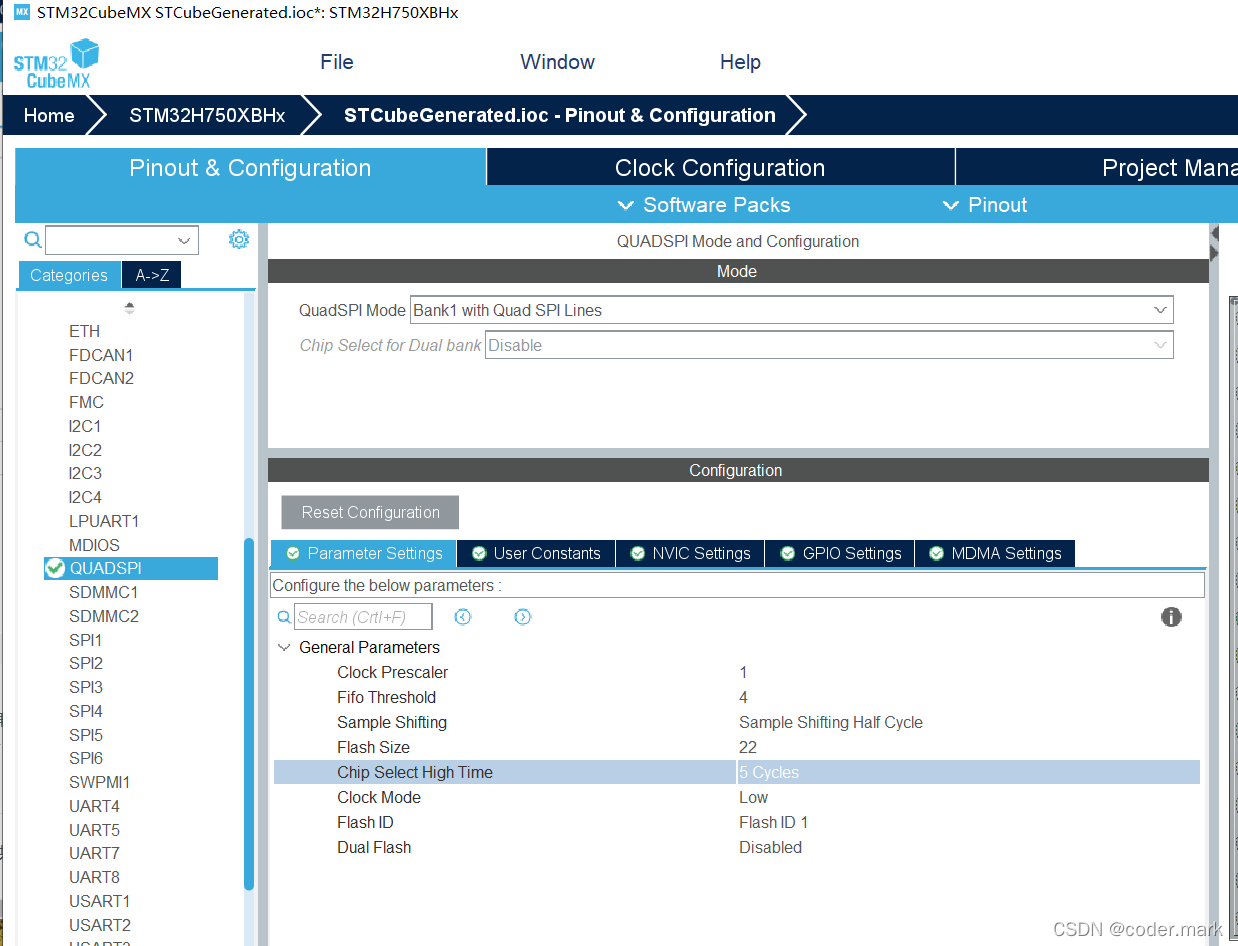Screen dimensions: 1238x946
Task: Switch to Project Manager tab
Action: pyautogui.click(x=1097, y=168)
